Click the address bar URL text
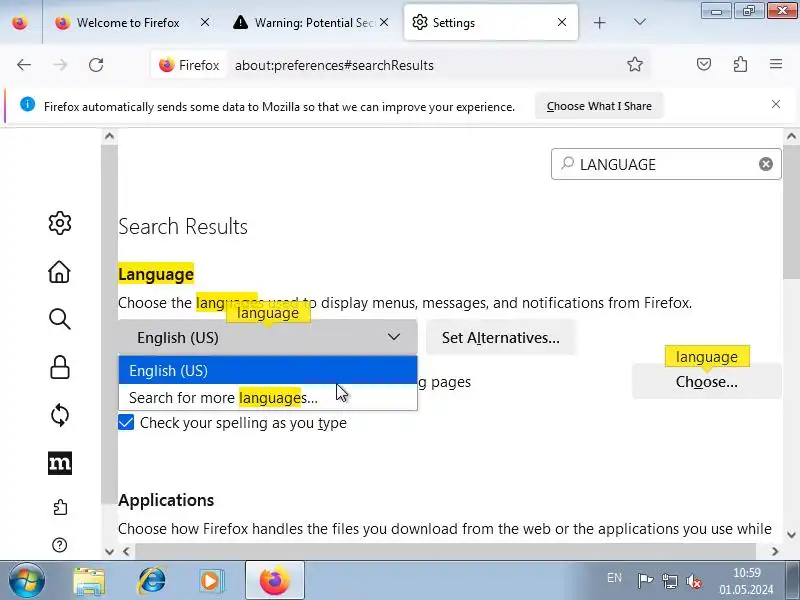 [x=334, y=65]
